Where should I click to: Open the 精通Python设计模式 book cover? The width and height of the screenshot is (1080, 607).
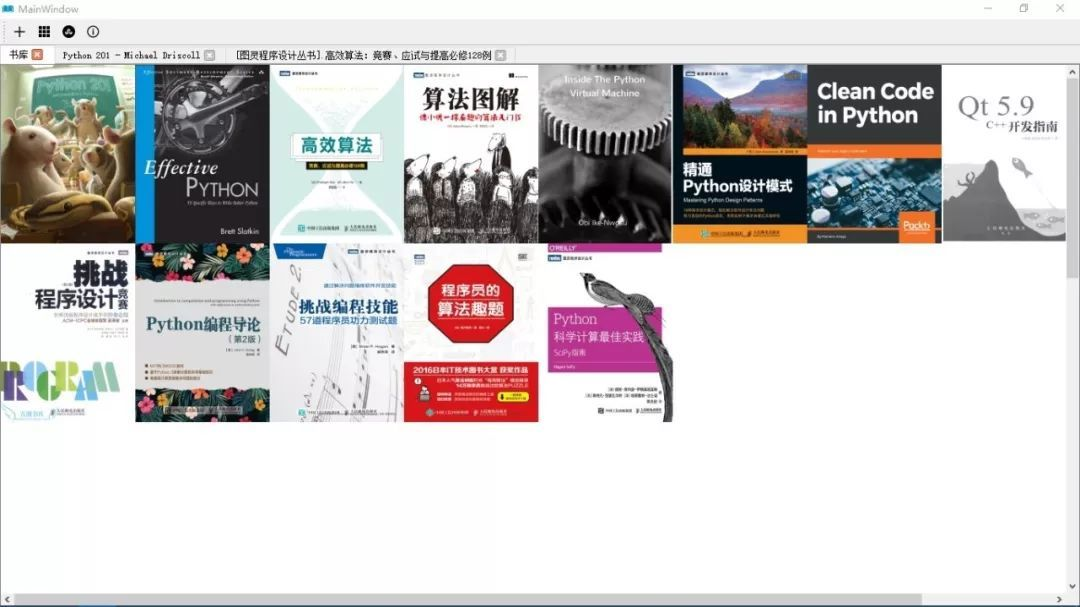pos(739,154)
